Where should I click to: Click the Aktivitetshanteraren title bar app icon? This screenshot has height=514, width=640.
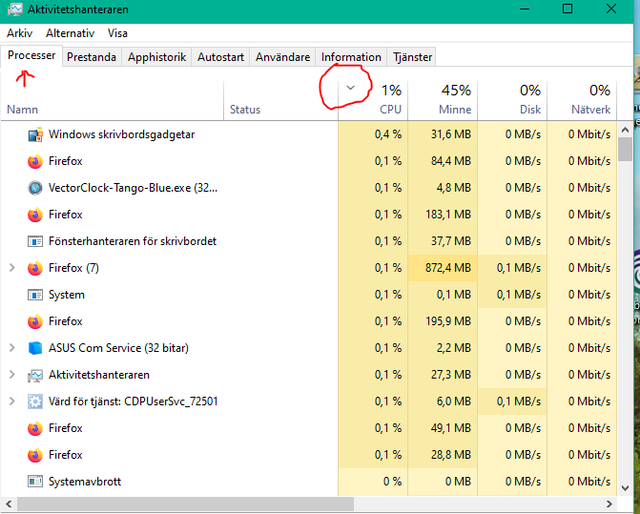pos(15,9)
